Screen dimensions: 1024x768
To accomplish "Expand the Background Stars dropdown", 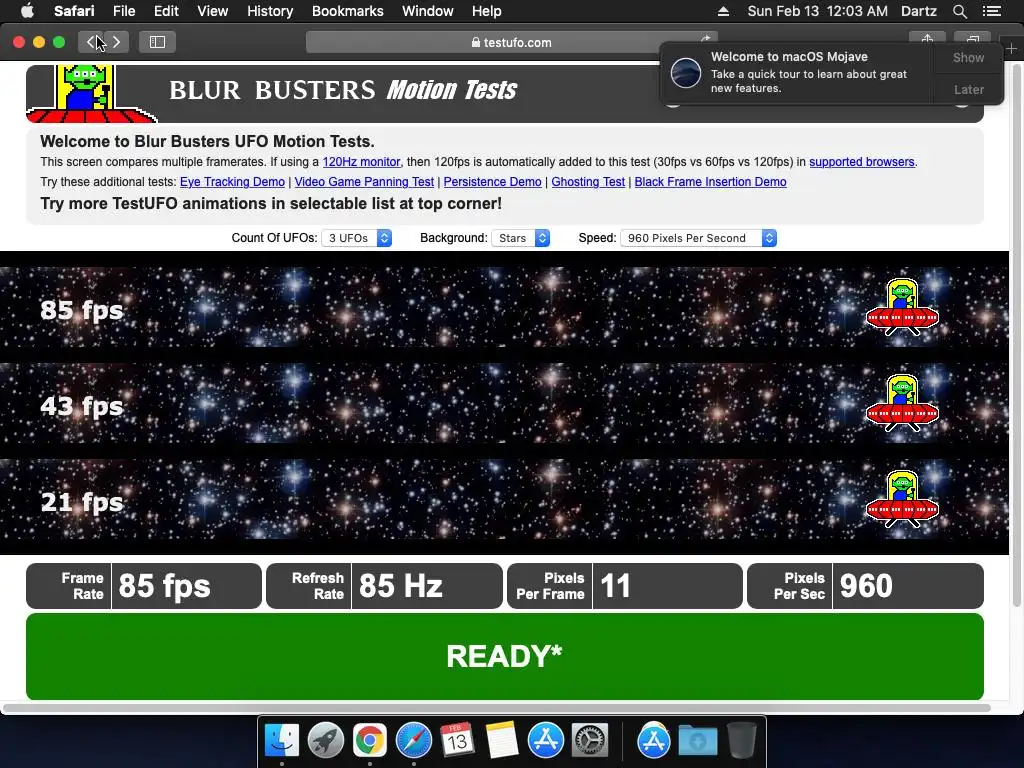I will [520, 238].
